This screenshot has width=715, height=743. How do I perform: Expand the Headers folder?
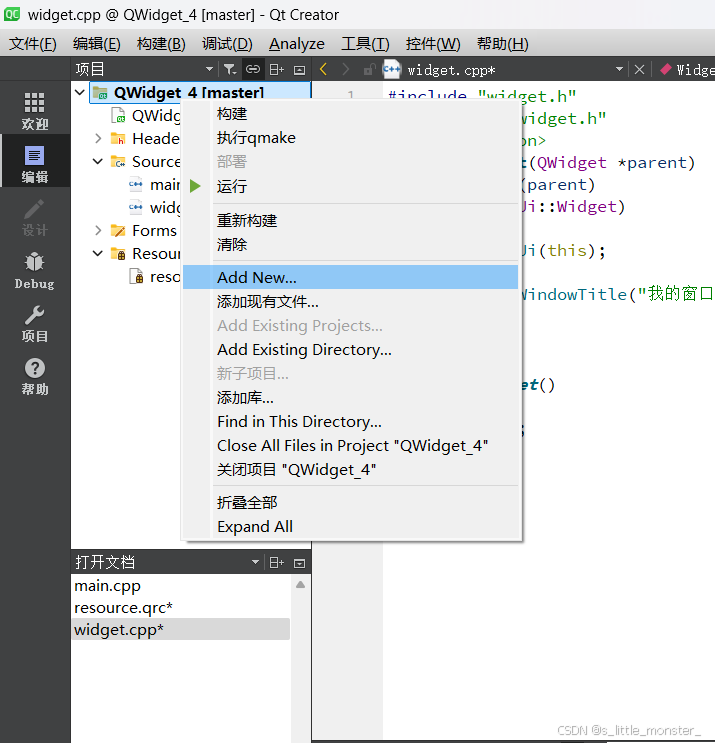tap(98, 138)
